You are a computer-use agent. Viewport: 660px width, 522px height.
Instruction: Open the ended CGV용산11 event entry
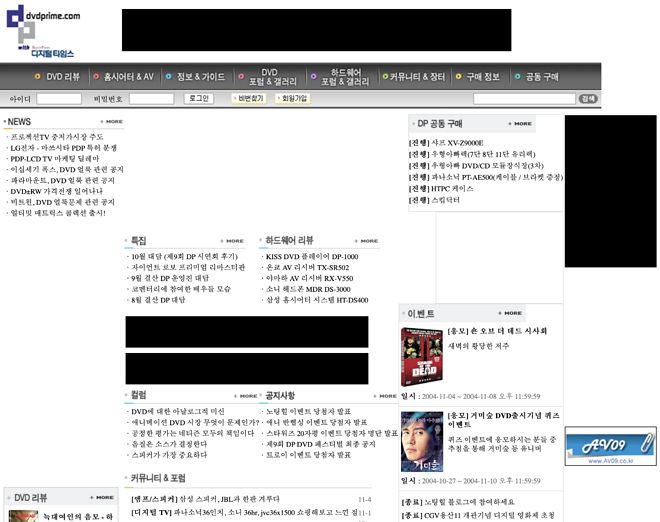tap(478, 515)
